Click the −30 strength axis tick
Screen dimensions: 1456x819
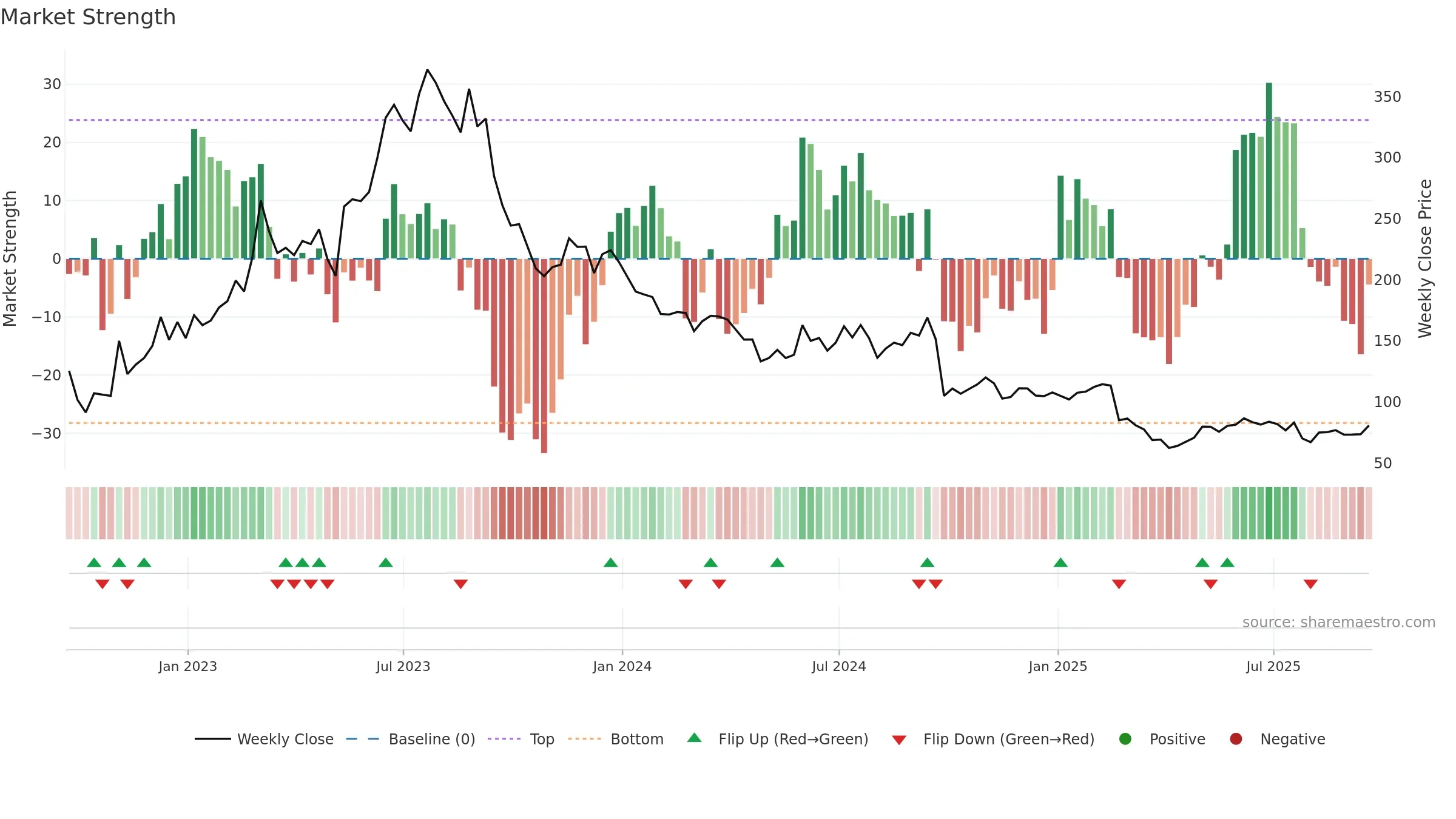47,433
